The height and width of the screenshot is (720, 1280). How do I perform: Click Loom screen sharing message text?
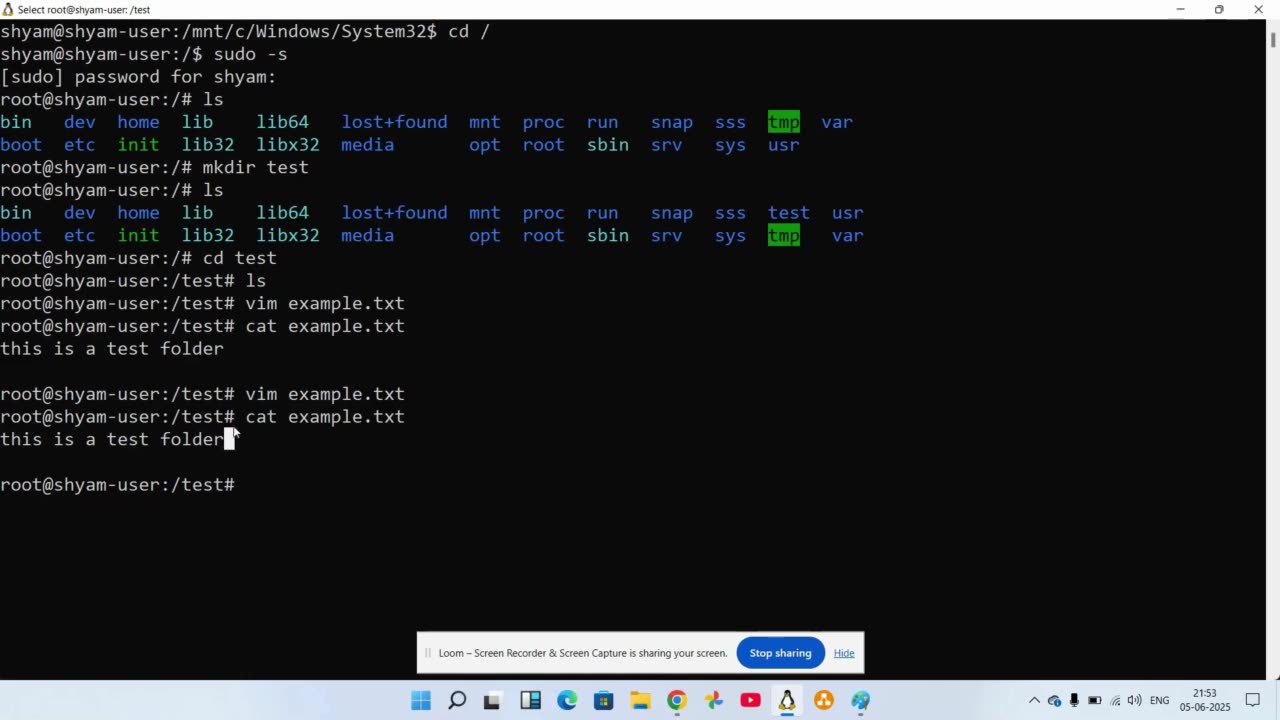click(583, 653)
